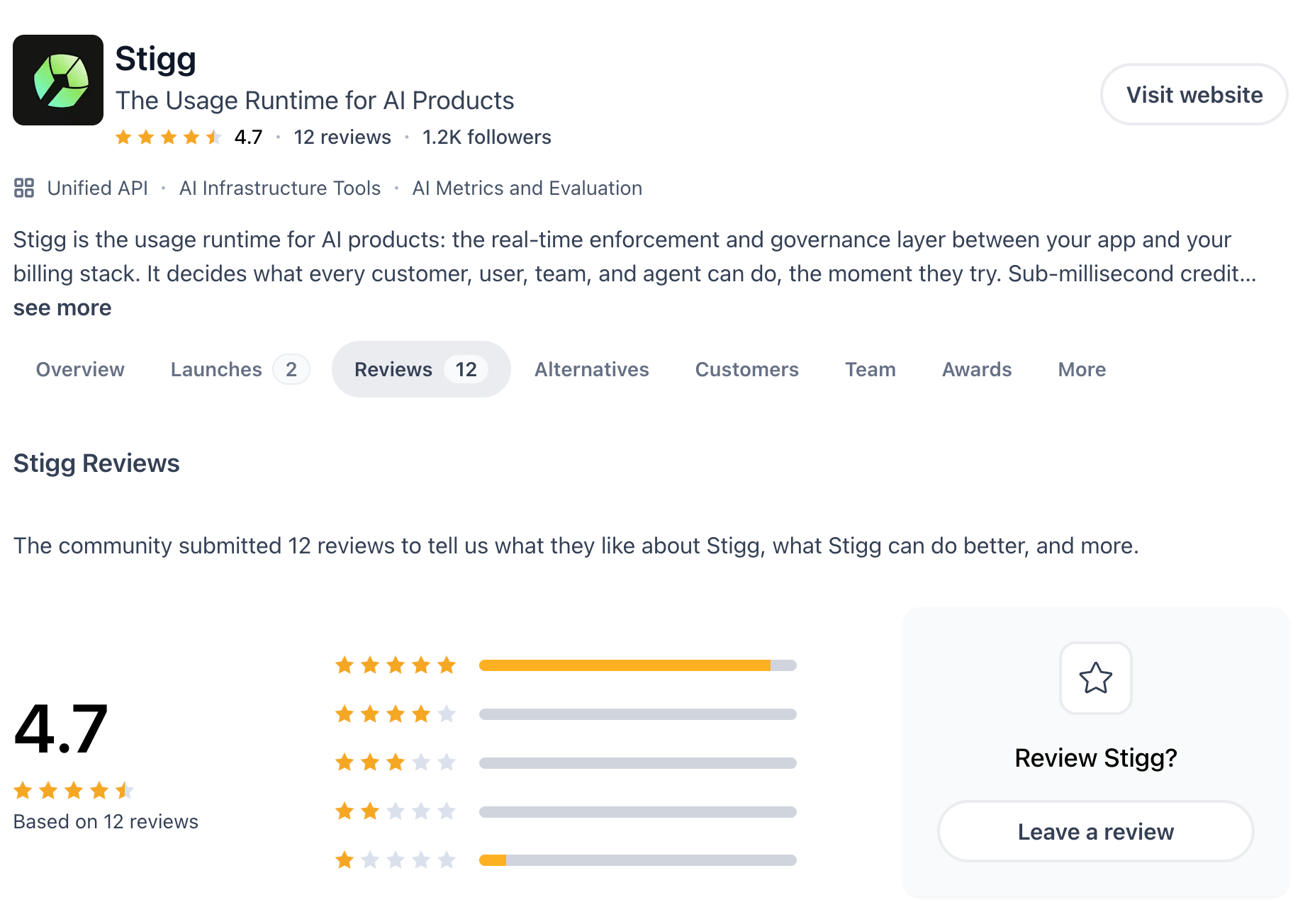Open the Launches tab
Screen dimensions: 1310x924
point(240,369)
